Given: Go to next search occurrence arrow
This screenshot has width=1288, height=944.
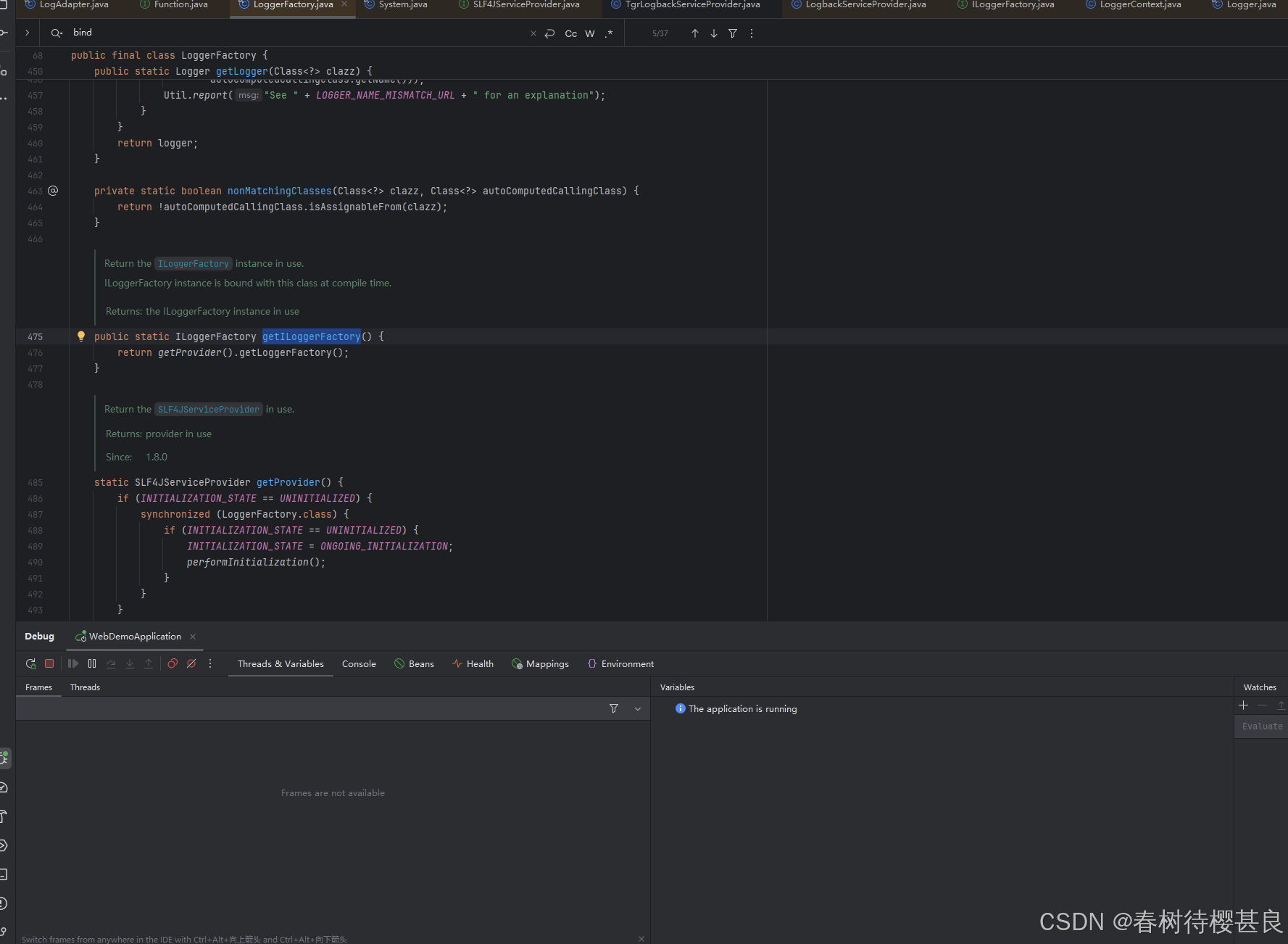Looking at the screenshot, I should coord(714,33).
